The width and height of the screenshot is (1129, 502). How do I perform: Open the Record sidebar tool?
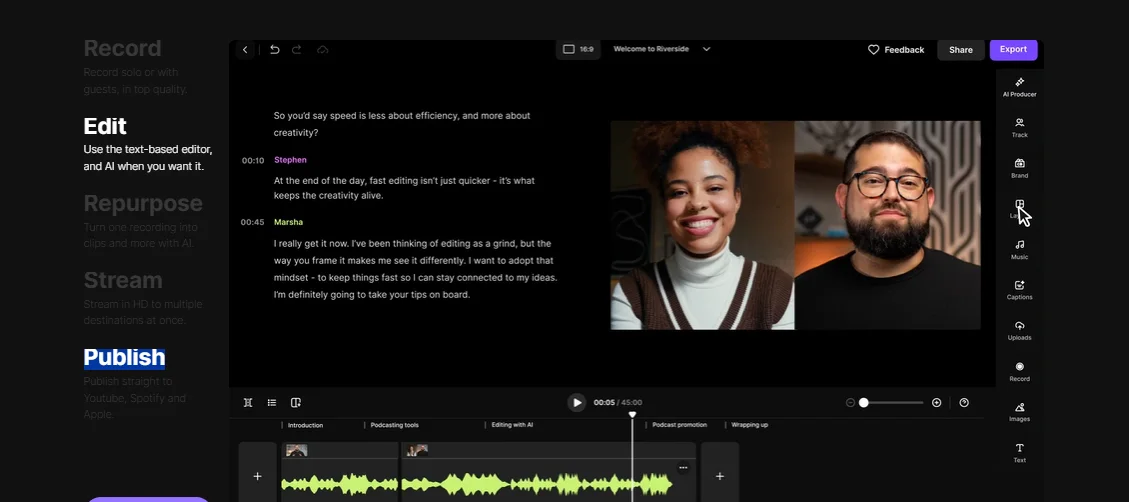click(1019, 372)
